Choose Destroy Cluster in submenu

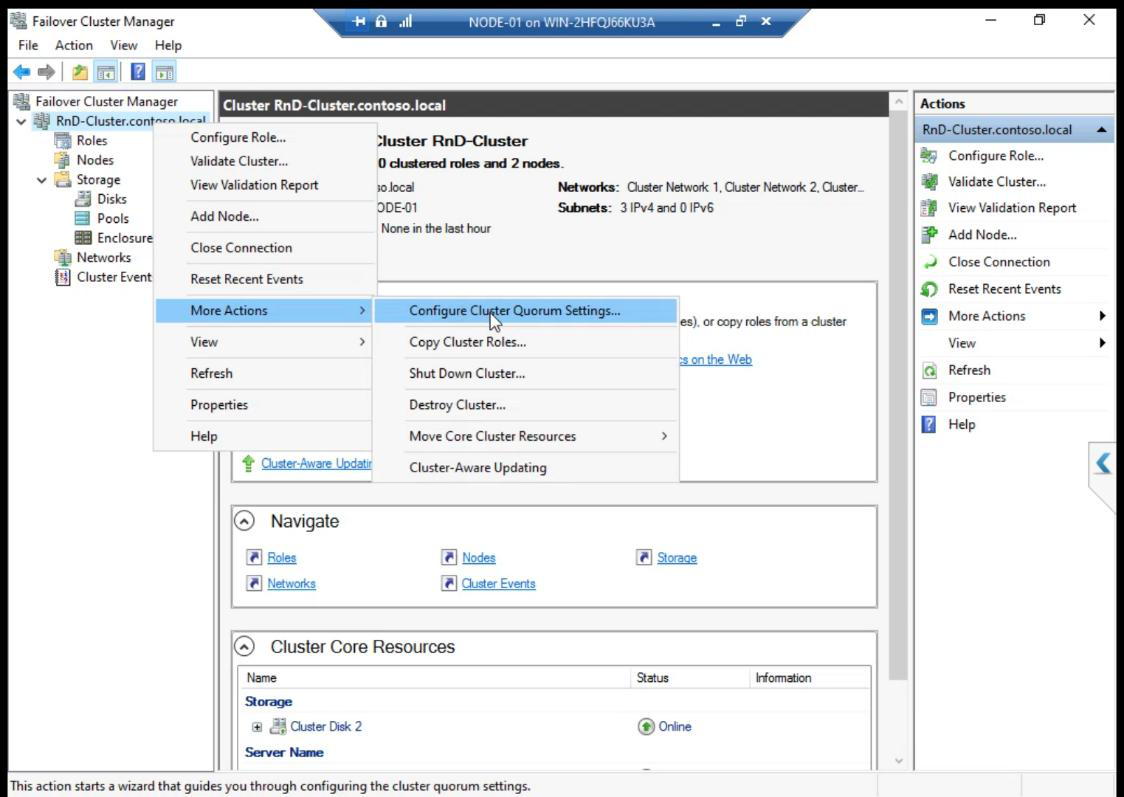[526, 405]
